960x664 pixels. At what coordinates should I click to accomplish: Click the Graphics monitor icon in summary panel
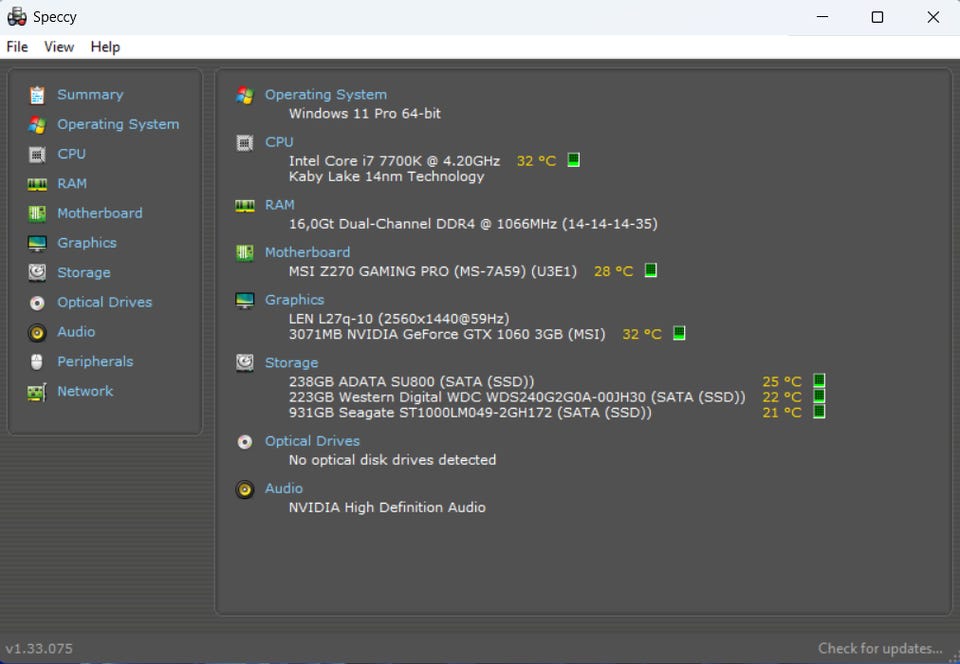[245, 300]
